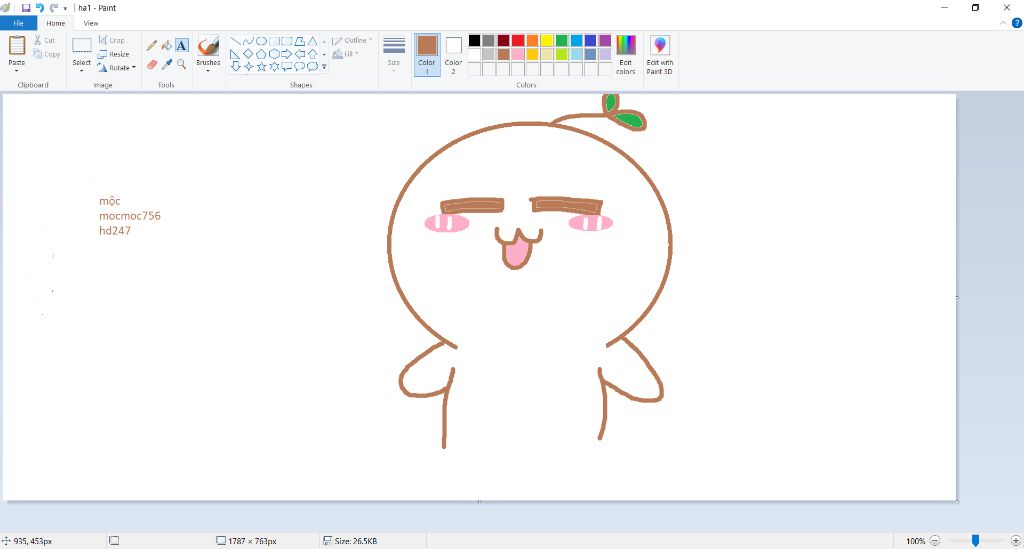Pick the yellow color swatch

[547, 40]
